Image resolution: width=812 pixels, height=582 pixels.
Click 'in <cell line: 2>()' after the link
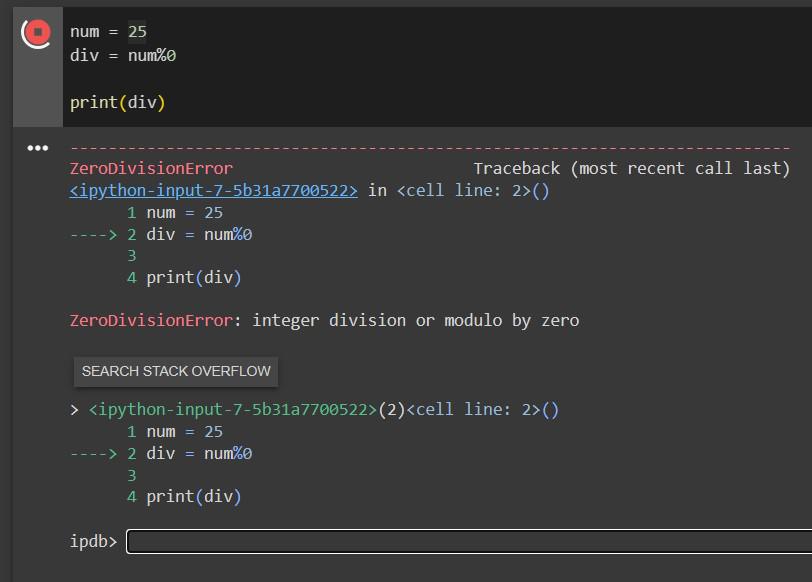pos(458,191)
